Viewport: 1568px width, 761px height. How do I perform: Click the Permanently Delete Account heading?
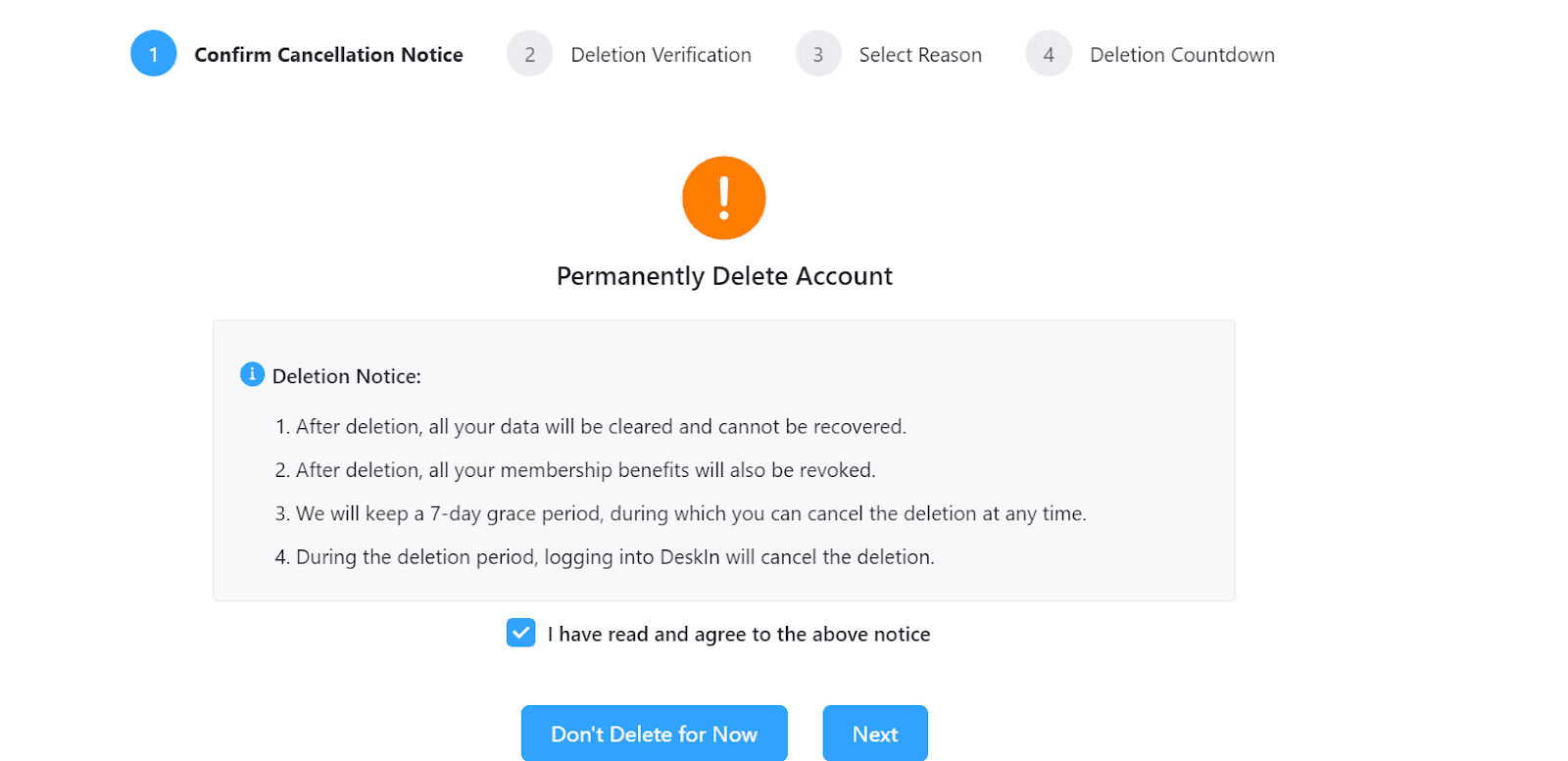(x=724, y=276)
